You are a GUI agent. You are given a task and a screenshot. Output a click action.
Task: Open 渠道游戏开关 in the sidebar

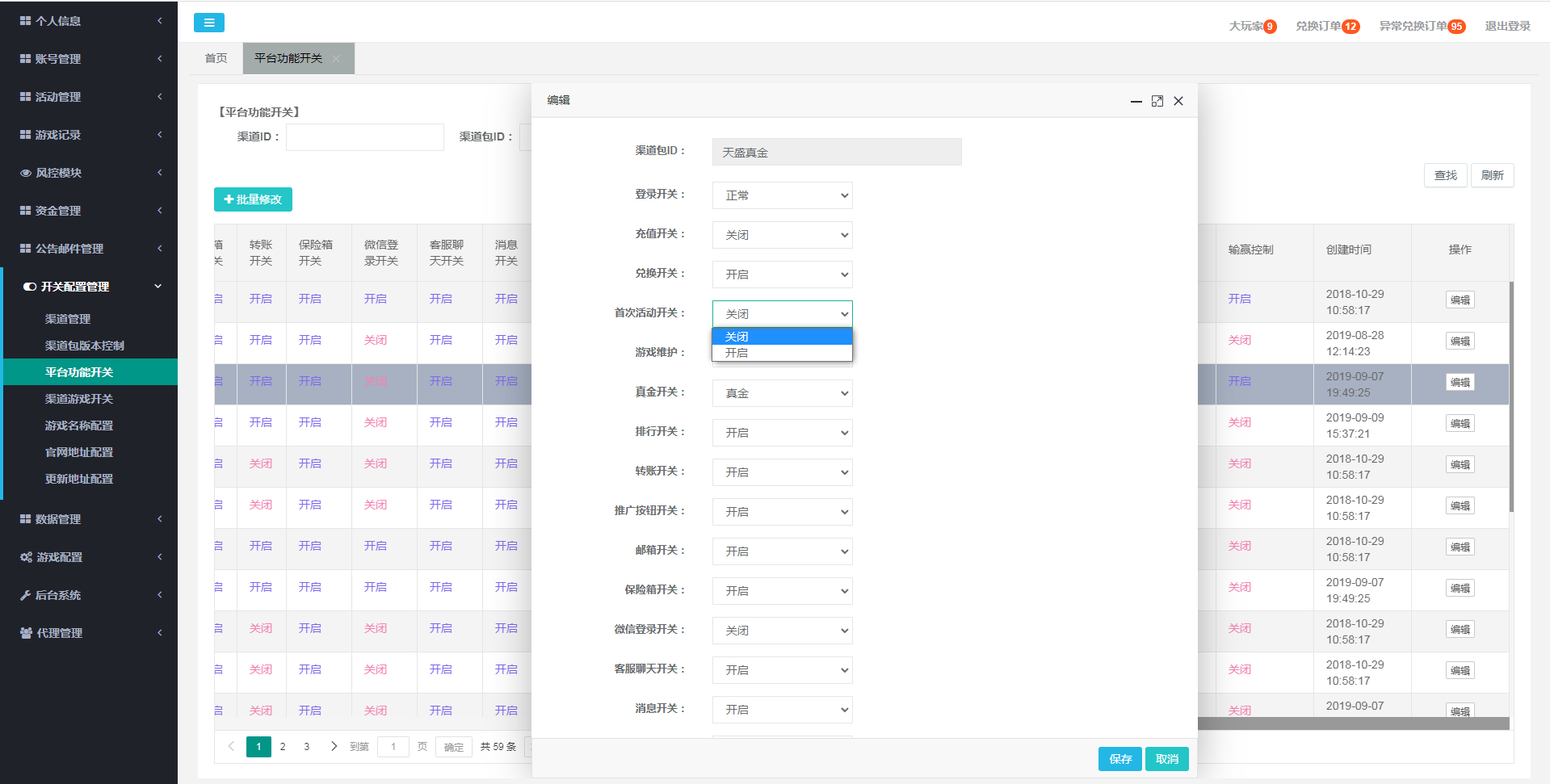tap(79, 399)
